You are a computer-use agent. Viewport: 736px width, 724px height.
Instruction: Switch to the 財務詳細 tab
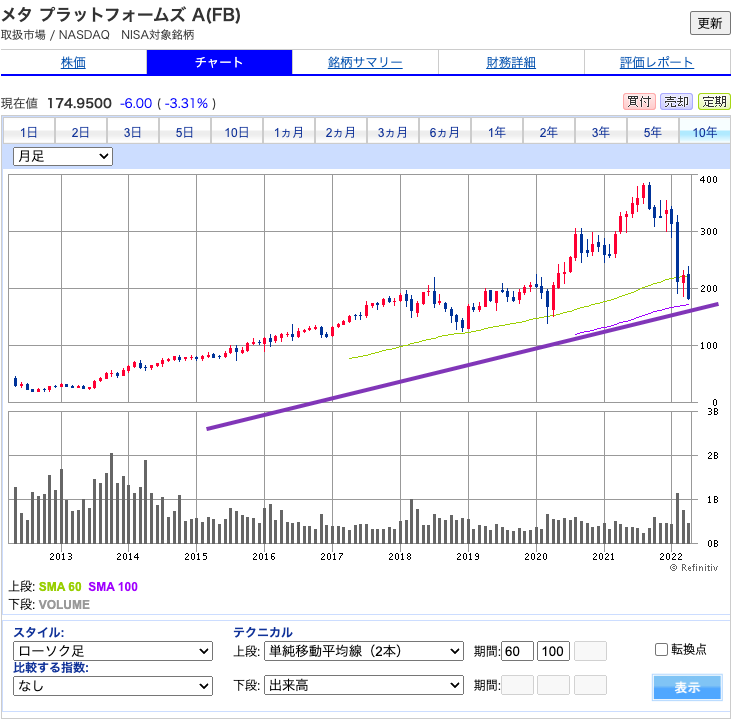tap(511, 62)
